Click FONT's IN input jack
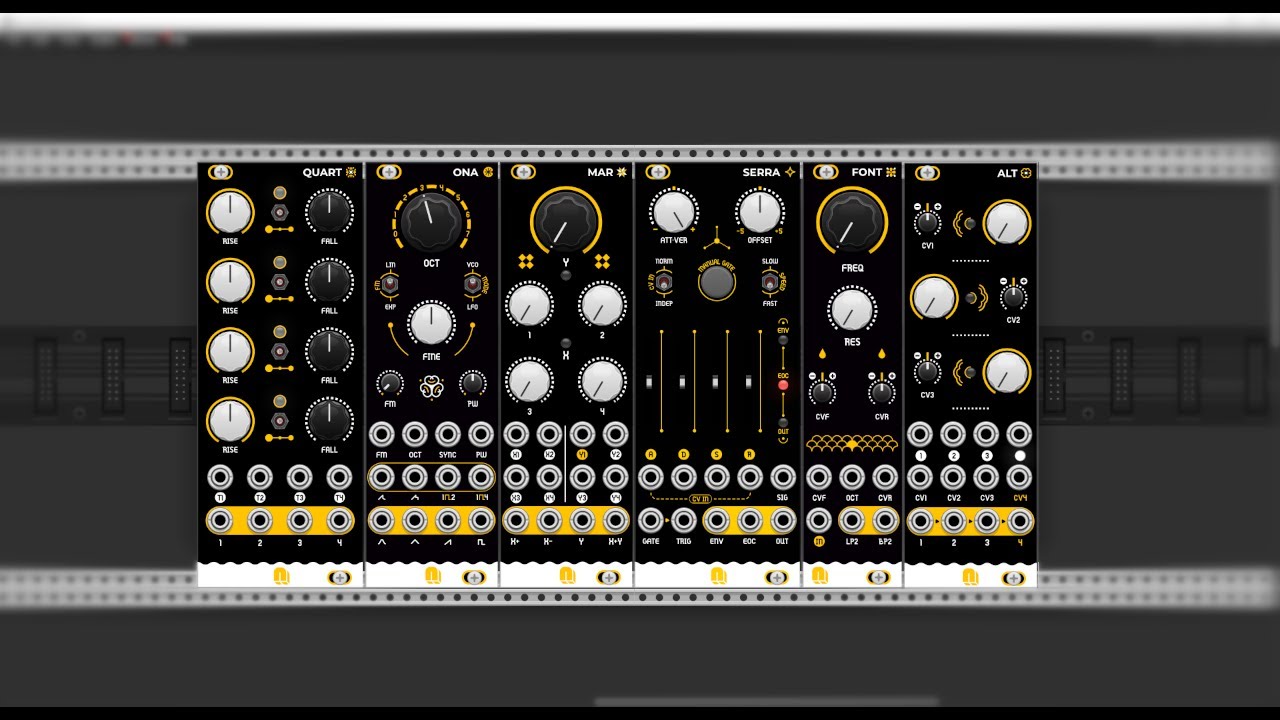The image size is (1280, 720). coord(819,520)
